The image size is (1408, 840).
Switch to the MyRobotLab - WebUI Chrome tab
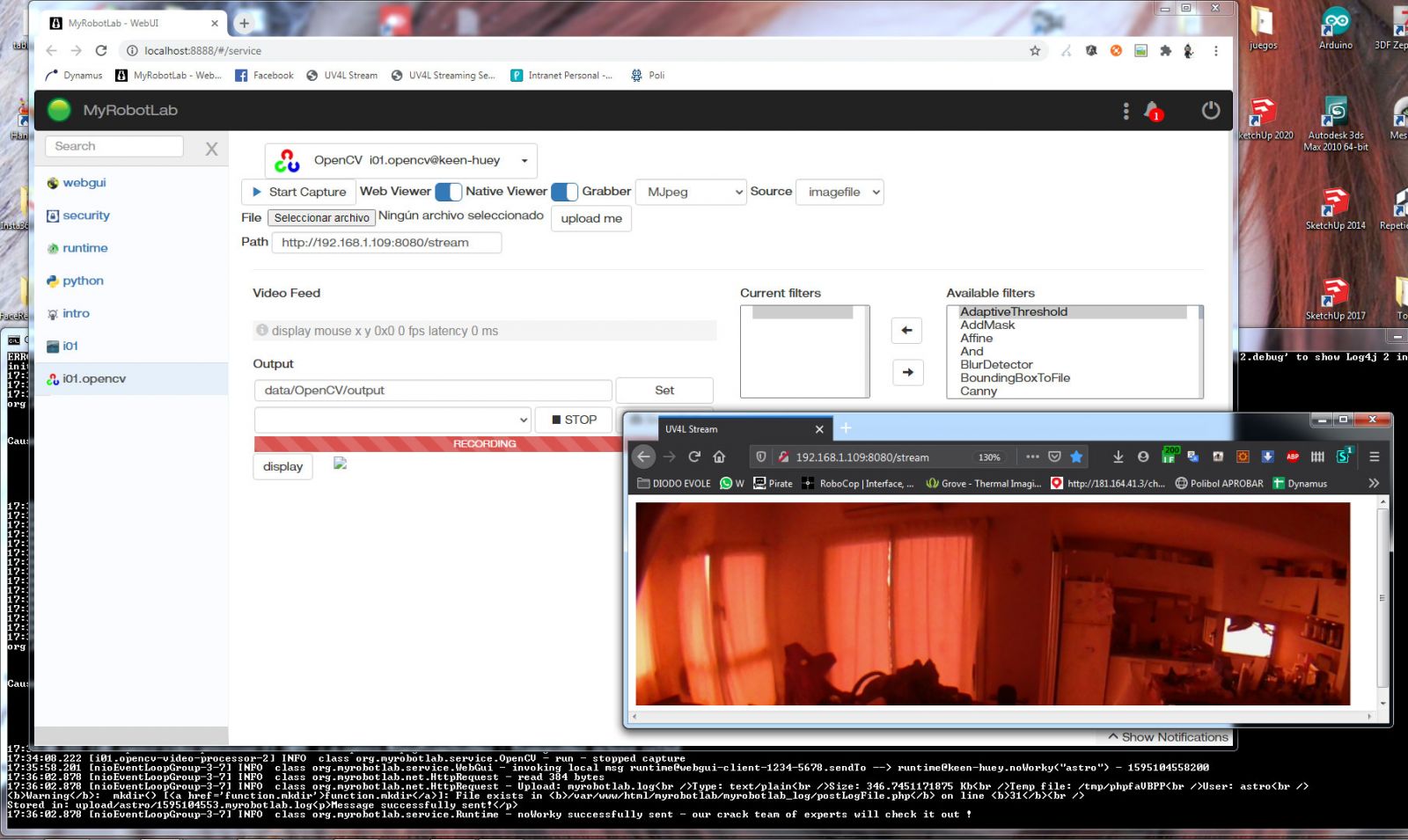pos(132,23)
